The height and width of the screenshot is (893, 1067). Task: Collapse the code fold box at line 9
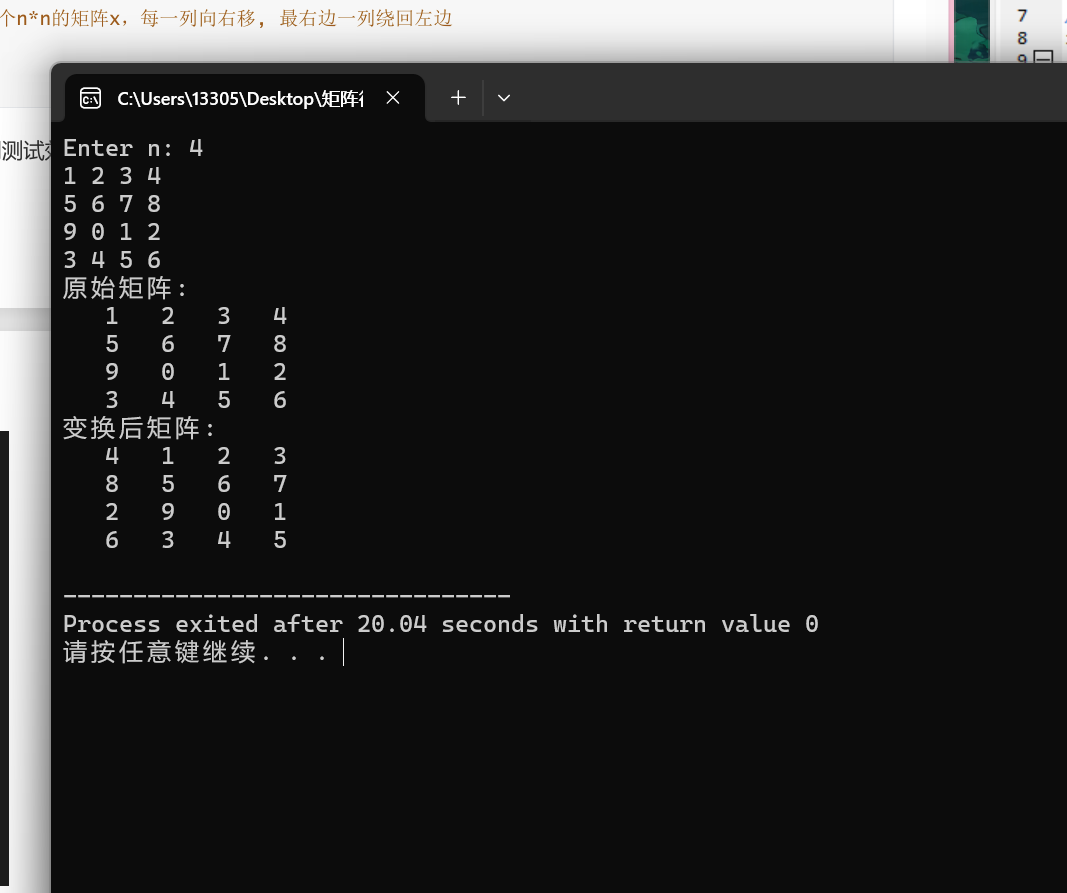click(1043, 57)
